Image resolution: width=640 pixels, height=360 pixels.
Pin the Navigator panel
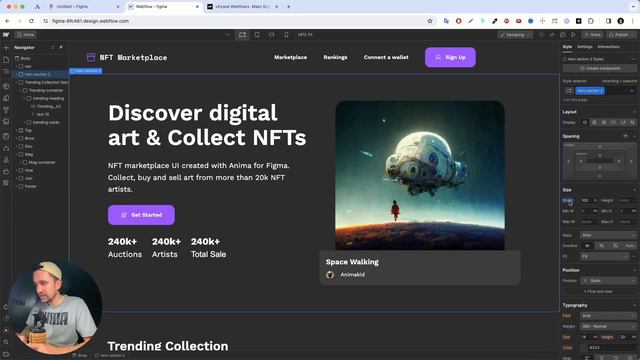point(61,47)
